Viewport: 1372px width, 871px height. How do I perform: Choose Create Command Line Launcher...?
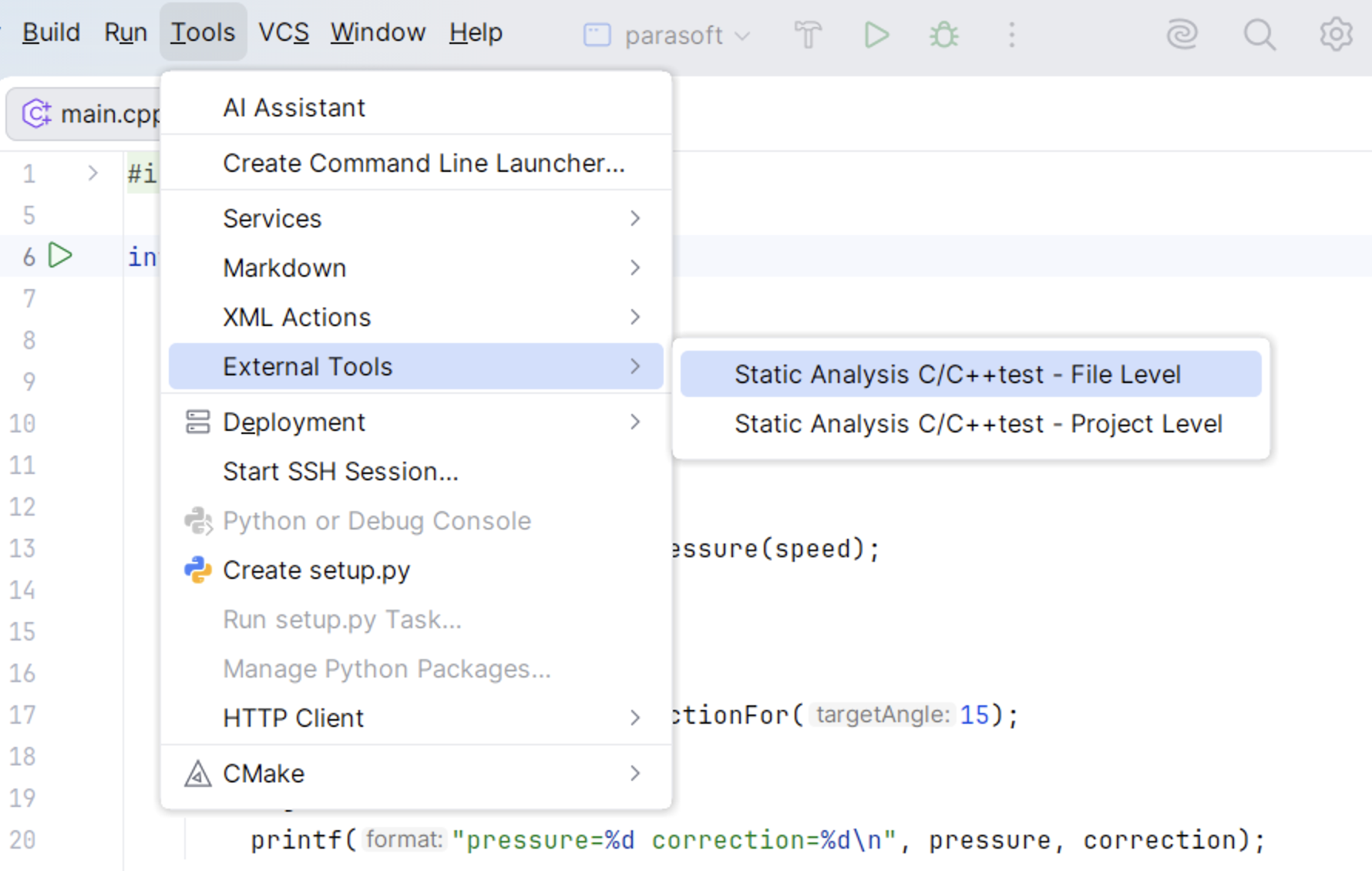tap(416, 163)
